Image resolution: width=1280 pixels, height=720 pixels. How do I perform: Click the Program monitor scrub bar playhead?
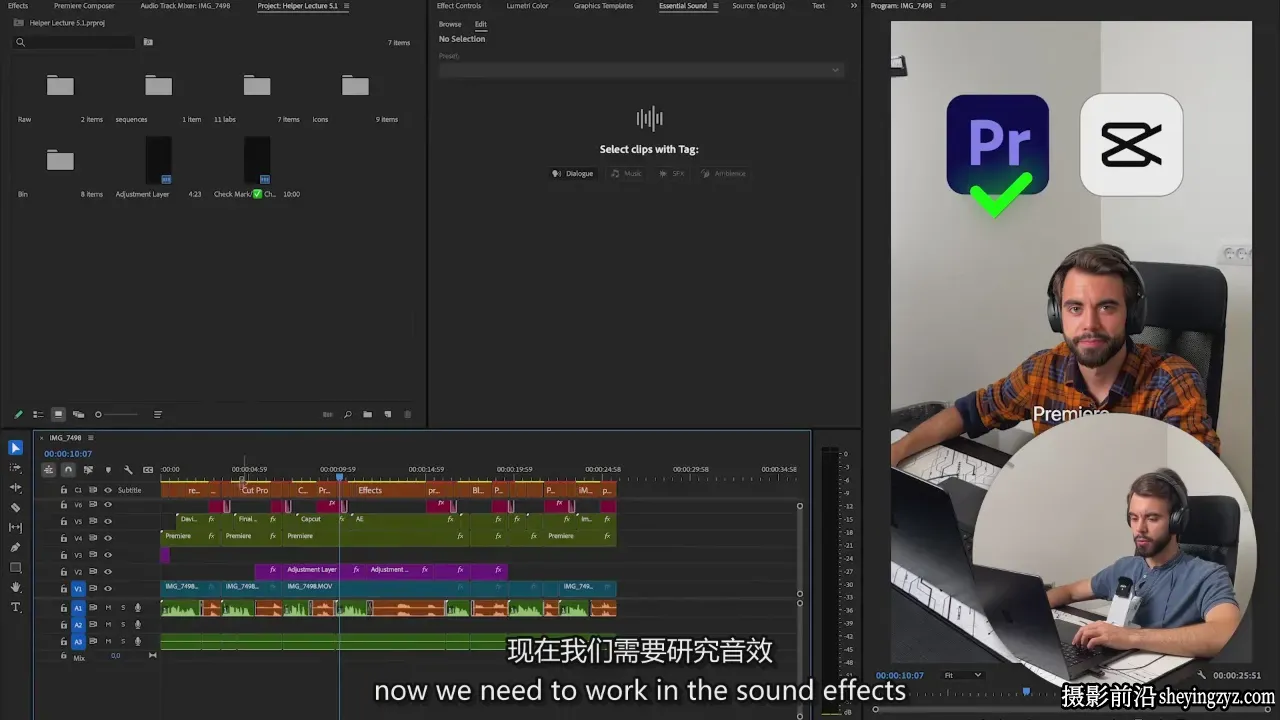1025,691
